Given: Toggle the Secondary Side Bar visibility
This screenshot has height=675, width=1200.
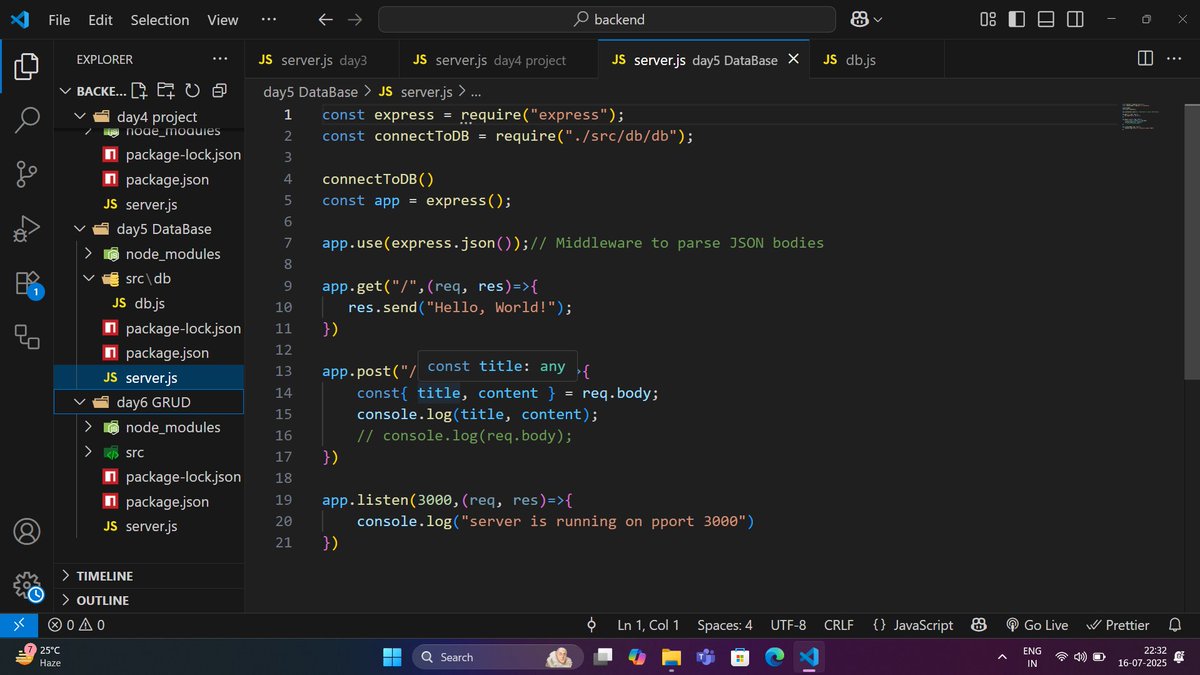Looking at the screenshot, I should 1075,19.
